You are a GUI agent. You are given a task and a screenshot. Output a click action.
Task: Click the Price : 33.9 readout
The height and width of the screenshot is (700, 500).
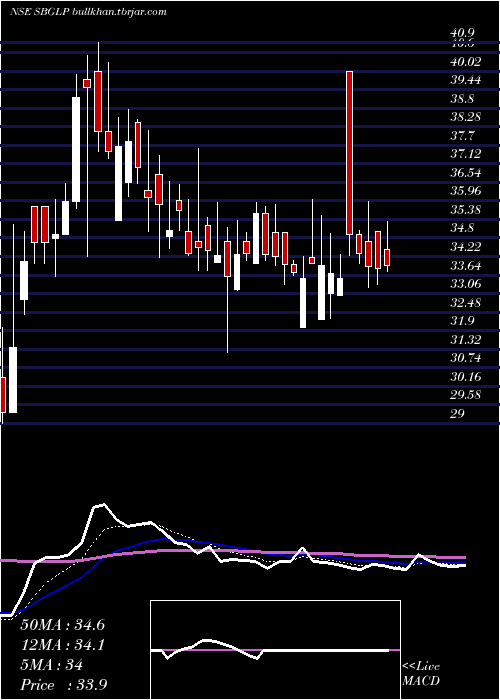tap(63, 685)
